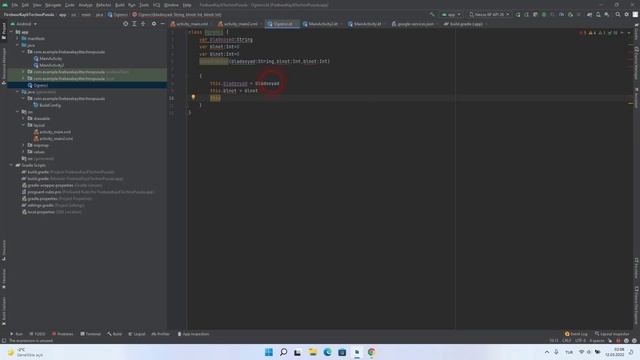The width and height of the screenshot is (640, 360).
Task: Click the Windows taskbar search icon
Action: click(x=283, y=352)
